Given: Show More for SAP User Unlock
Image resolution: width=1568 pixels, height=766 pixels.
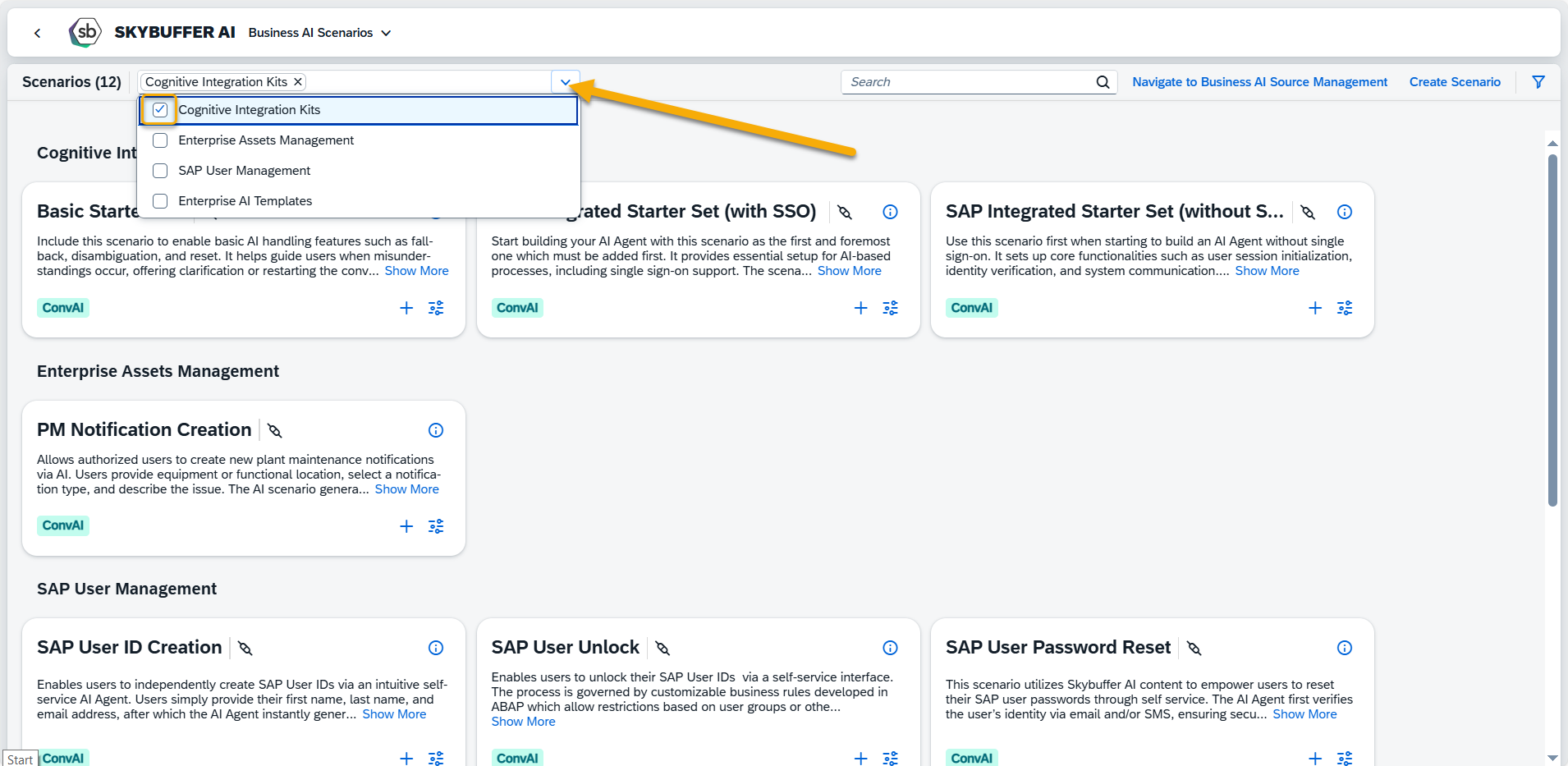Looking at the screenshot, I should coord(524,722).
